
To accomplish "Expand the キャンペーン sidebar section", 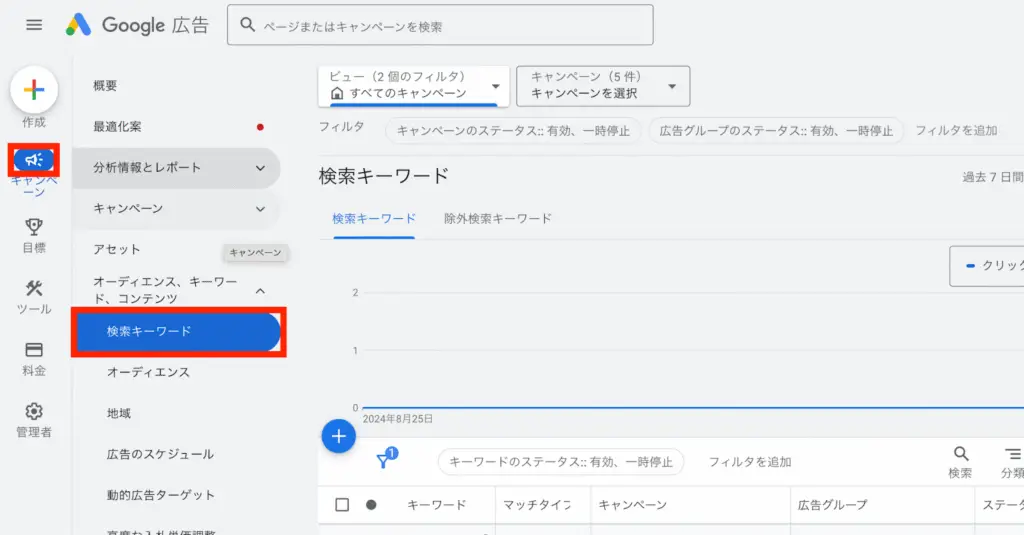I will click(176, 208).
